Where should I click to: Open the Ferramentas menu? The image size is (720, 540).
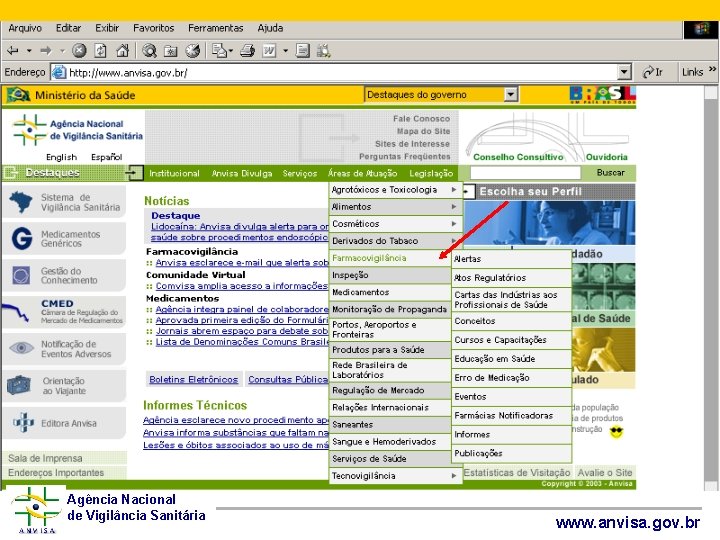click(215, 28)
